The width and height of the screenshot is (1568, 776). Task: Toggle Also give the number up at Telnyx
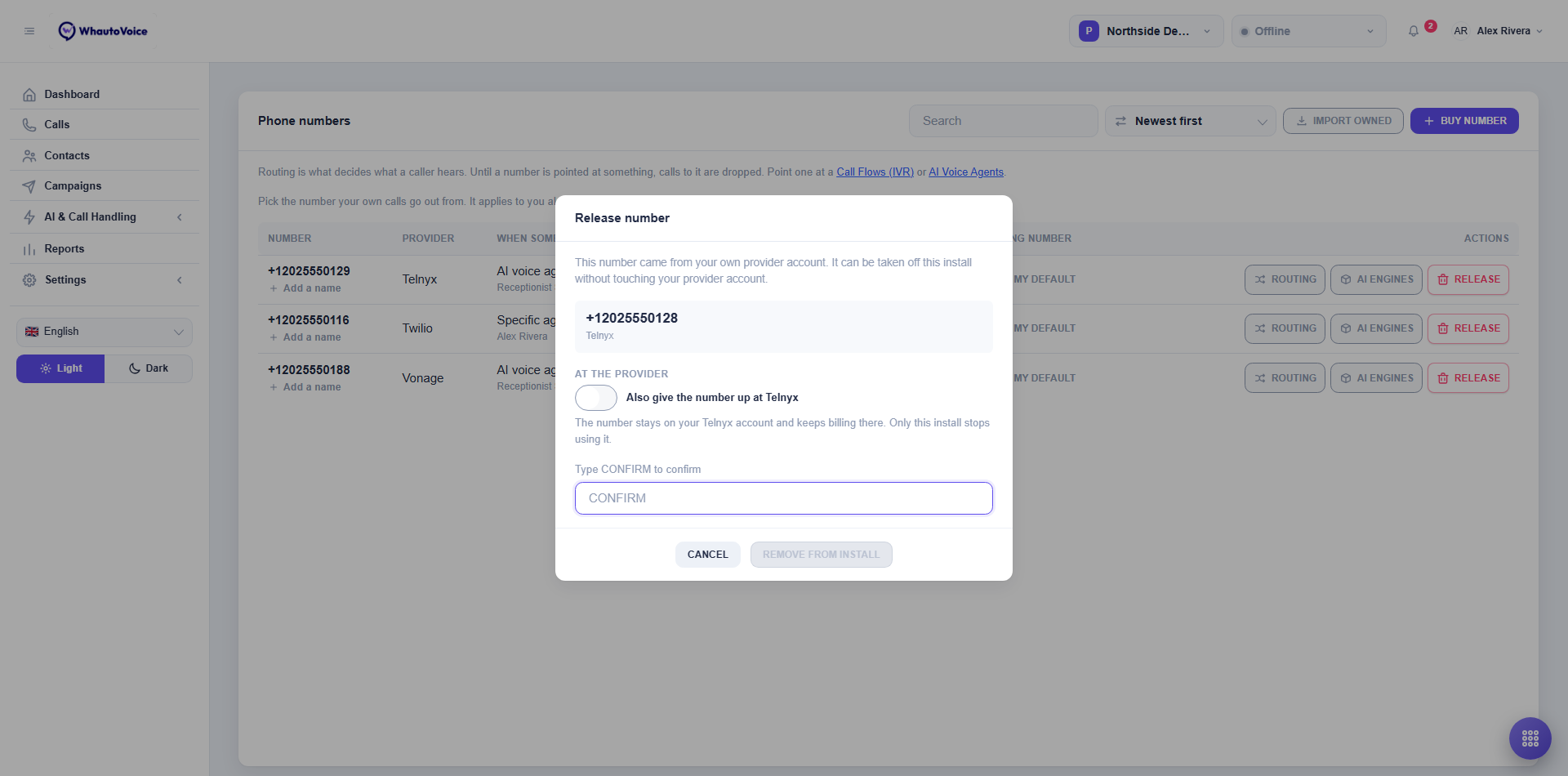tap(596, 398)
